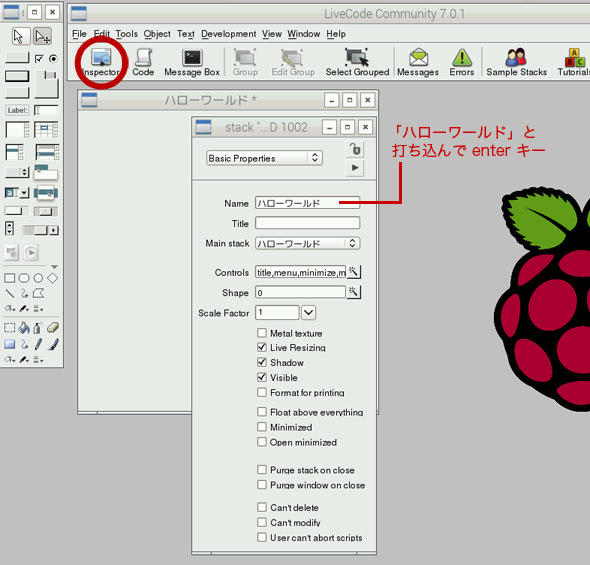590x565 pixels.
Task: Click the Scale Factor input field
Action: (277, 313)
